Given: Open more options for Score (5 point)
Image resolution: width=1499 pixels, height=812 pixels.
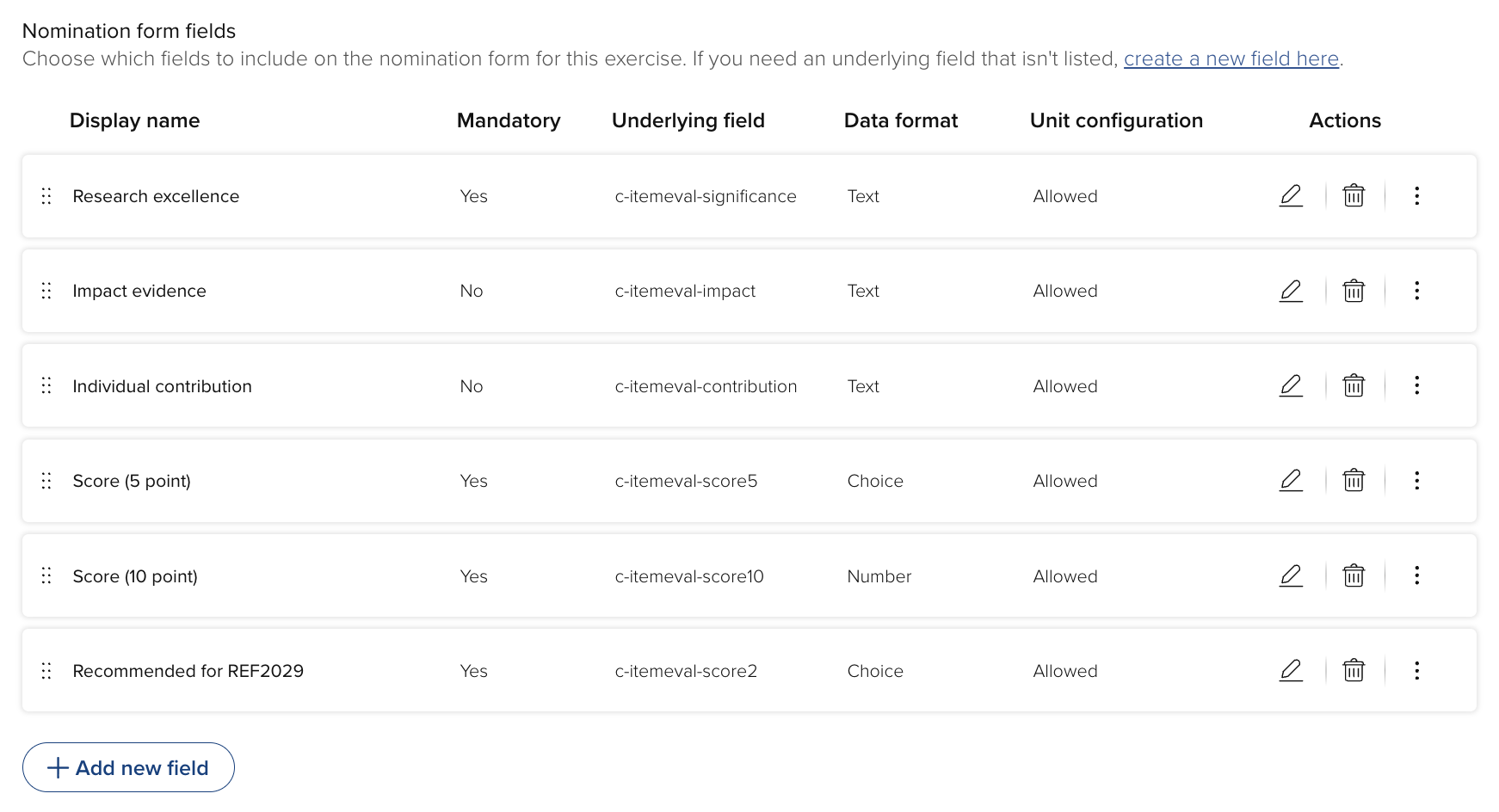Looking at the screenshot, I should coord(1416,481).
